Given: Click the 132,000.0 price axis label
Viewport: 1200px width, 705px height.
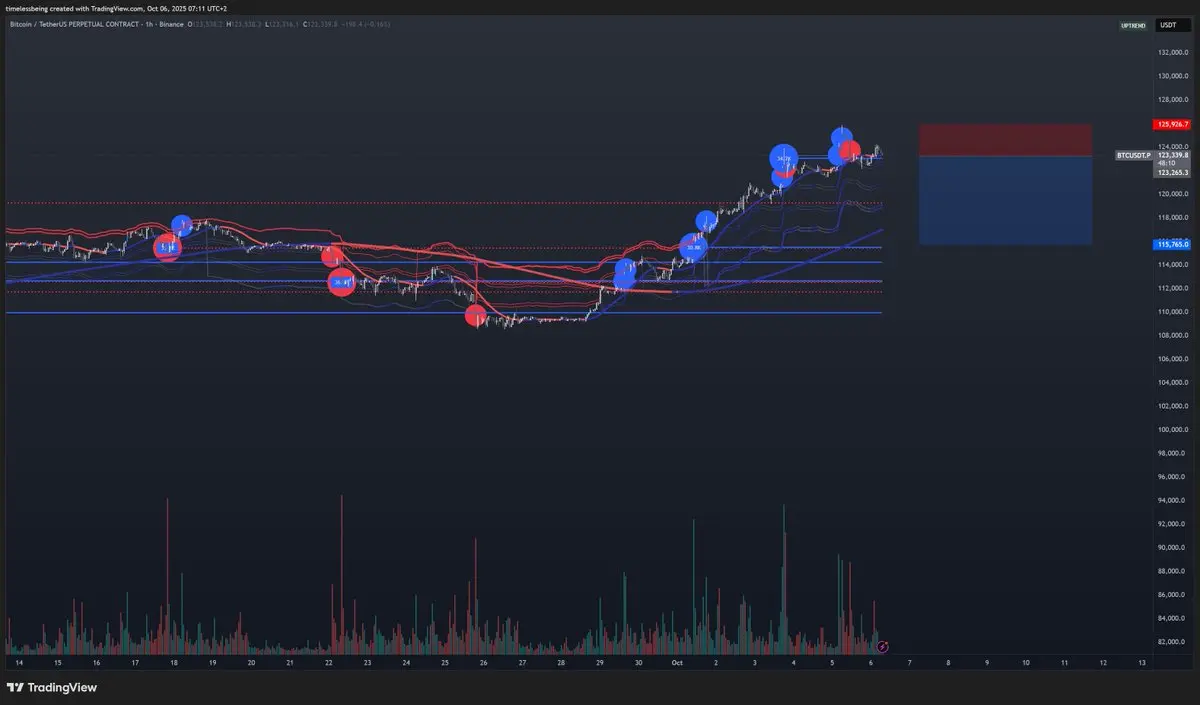Looking at the screenshot, I should tap(1172, 52).
